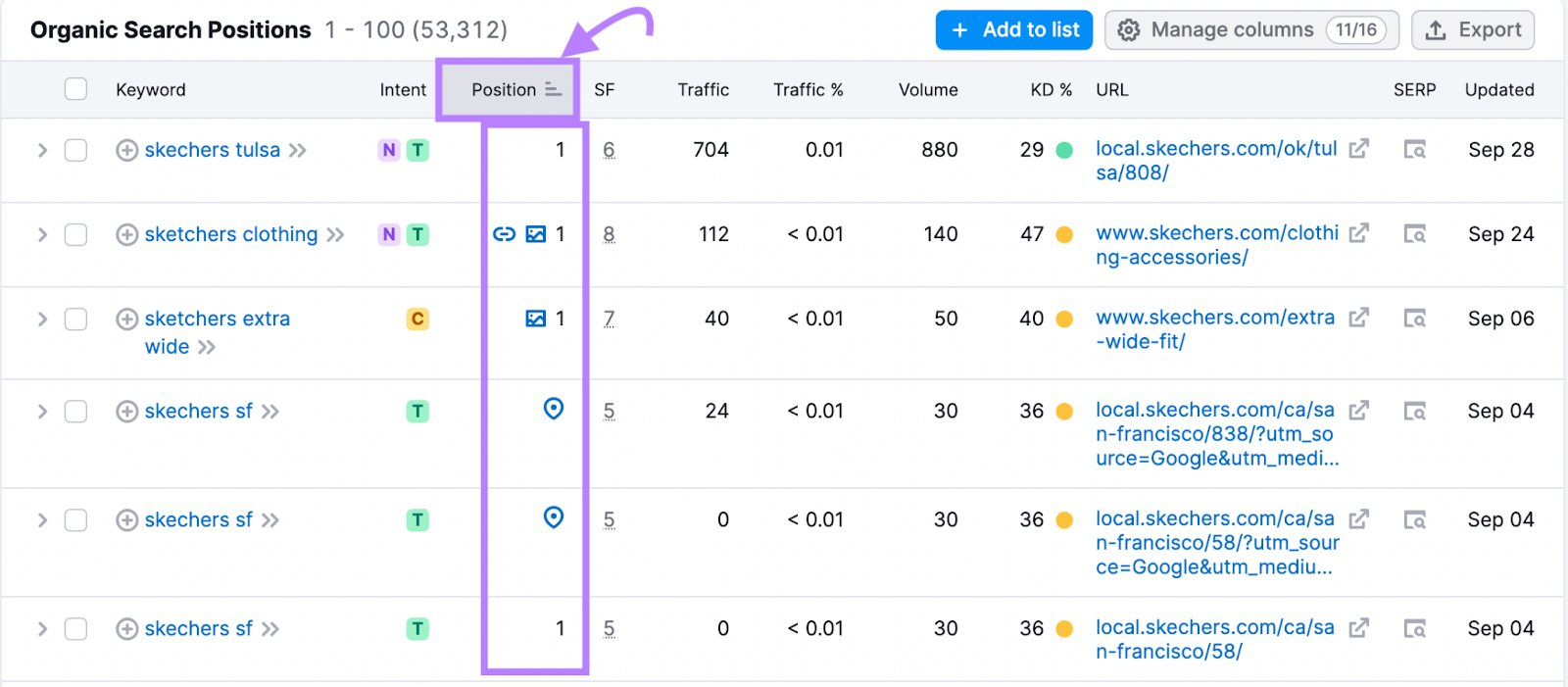1568x687 pixels.
Task: Click the T intent badge for sketchers clothing
Action: tap(417, 234)
